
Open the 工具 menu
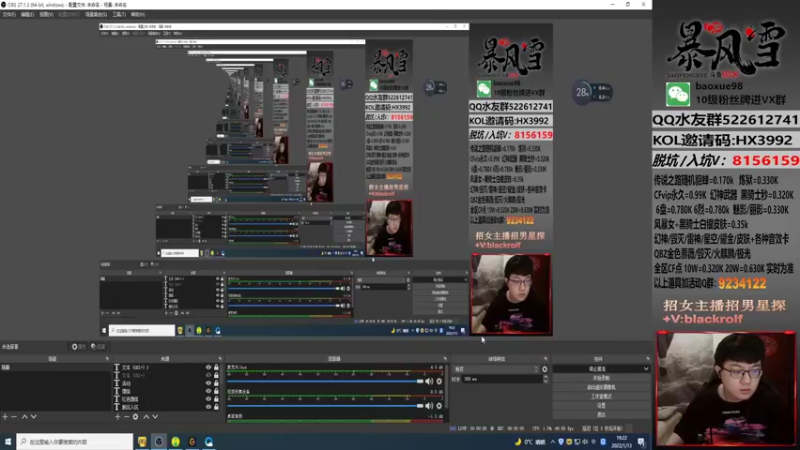pyautogui.click(x=119, y=14)
